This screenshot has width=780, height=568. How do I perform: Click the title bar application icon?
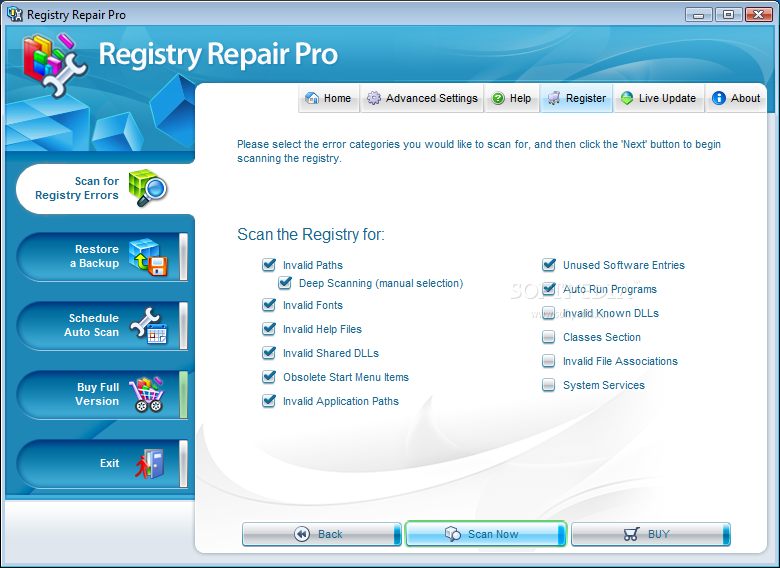[15, 14]
